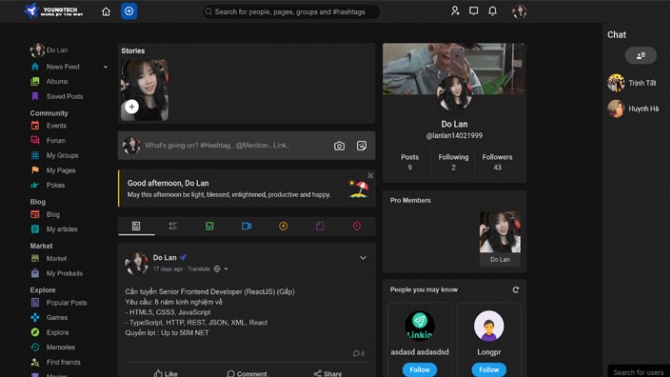Click the chat contacts toggle button
This screenshot has width=670, height=377.
coord(641,56)
